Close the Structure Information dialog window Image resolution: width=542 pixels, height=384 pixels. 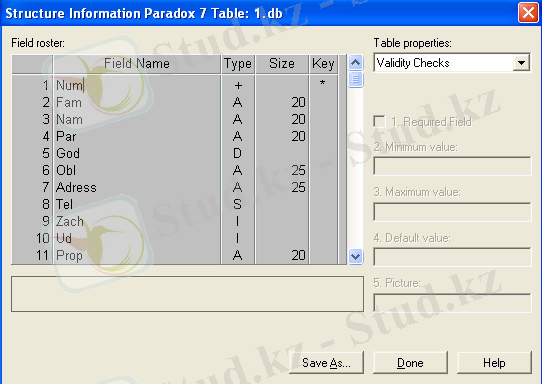[528, 13]
